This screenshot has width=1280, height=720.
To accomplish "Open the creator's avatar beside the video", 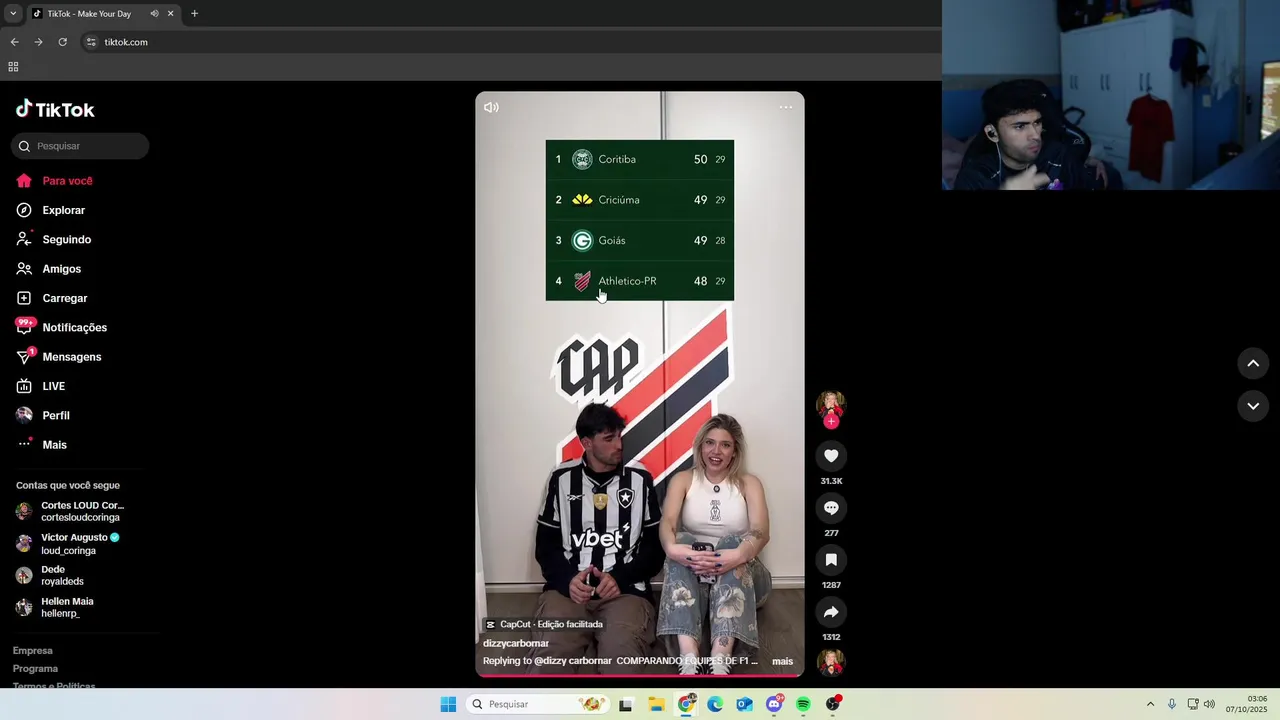I will click(831, 404).
